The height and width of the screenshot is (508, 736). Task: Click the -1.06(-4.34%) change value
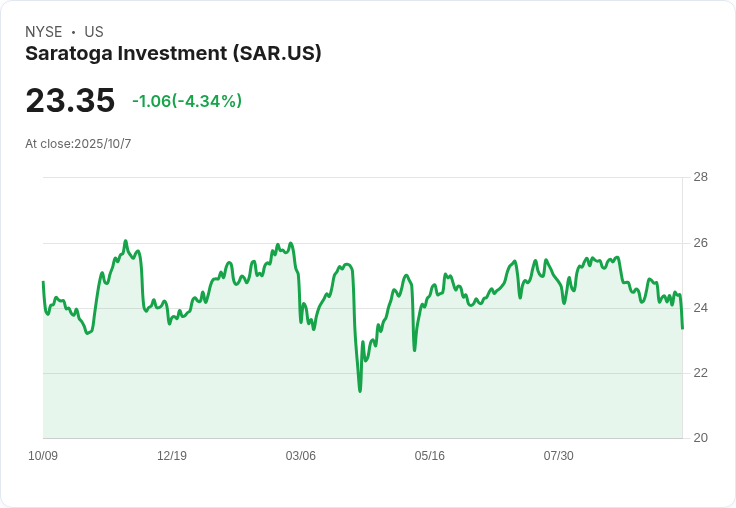187,101
